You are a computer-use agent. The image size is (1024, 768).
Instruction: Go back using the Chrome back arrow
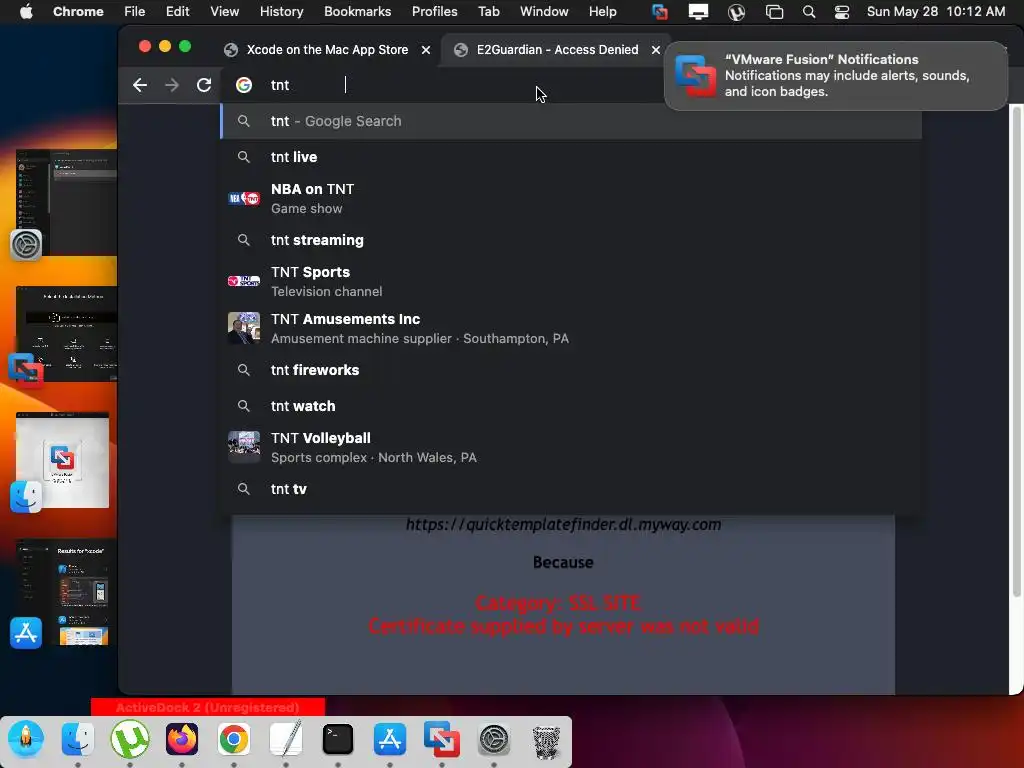(140, 85)
